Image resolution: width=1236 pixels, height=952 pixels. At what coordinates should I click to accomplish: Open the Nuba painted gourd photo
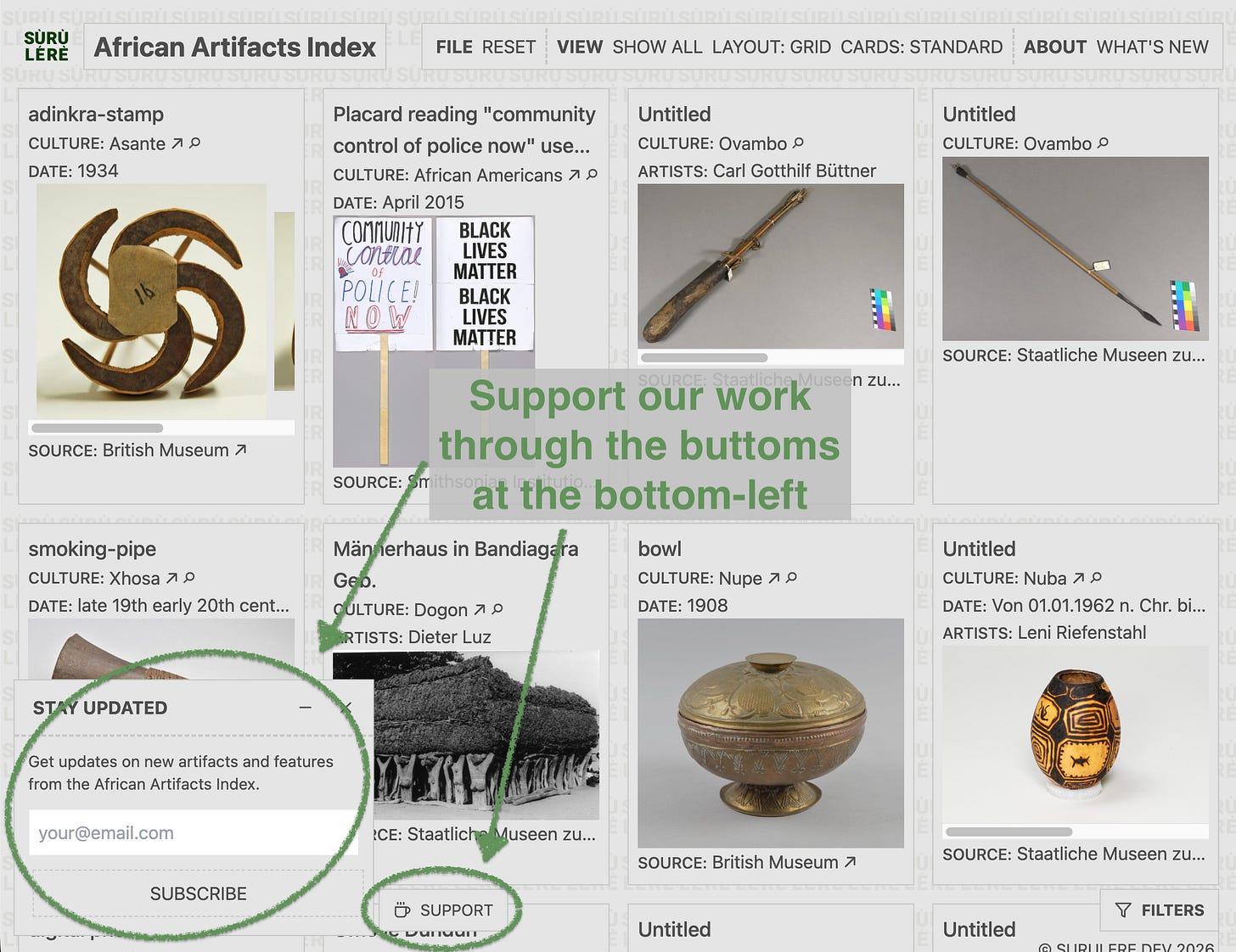(1076, 734)
